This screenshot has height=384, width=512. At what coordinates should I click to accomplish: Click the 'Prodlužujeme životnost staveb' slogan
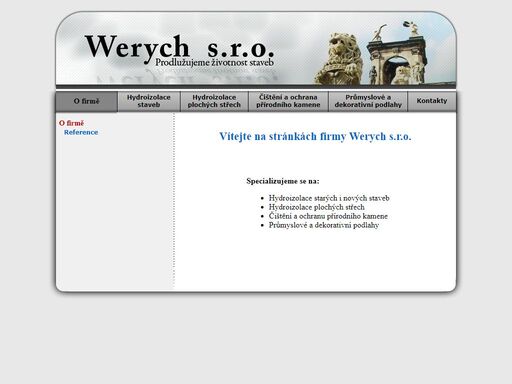tap(214, 63)
